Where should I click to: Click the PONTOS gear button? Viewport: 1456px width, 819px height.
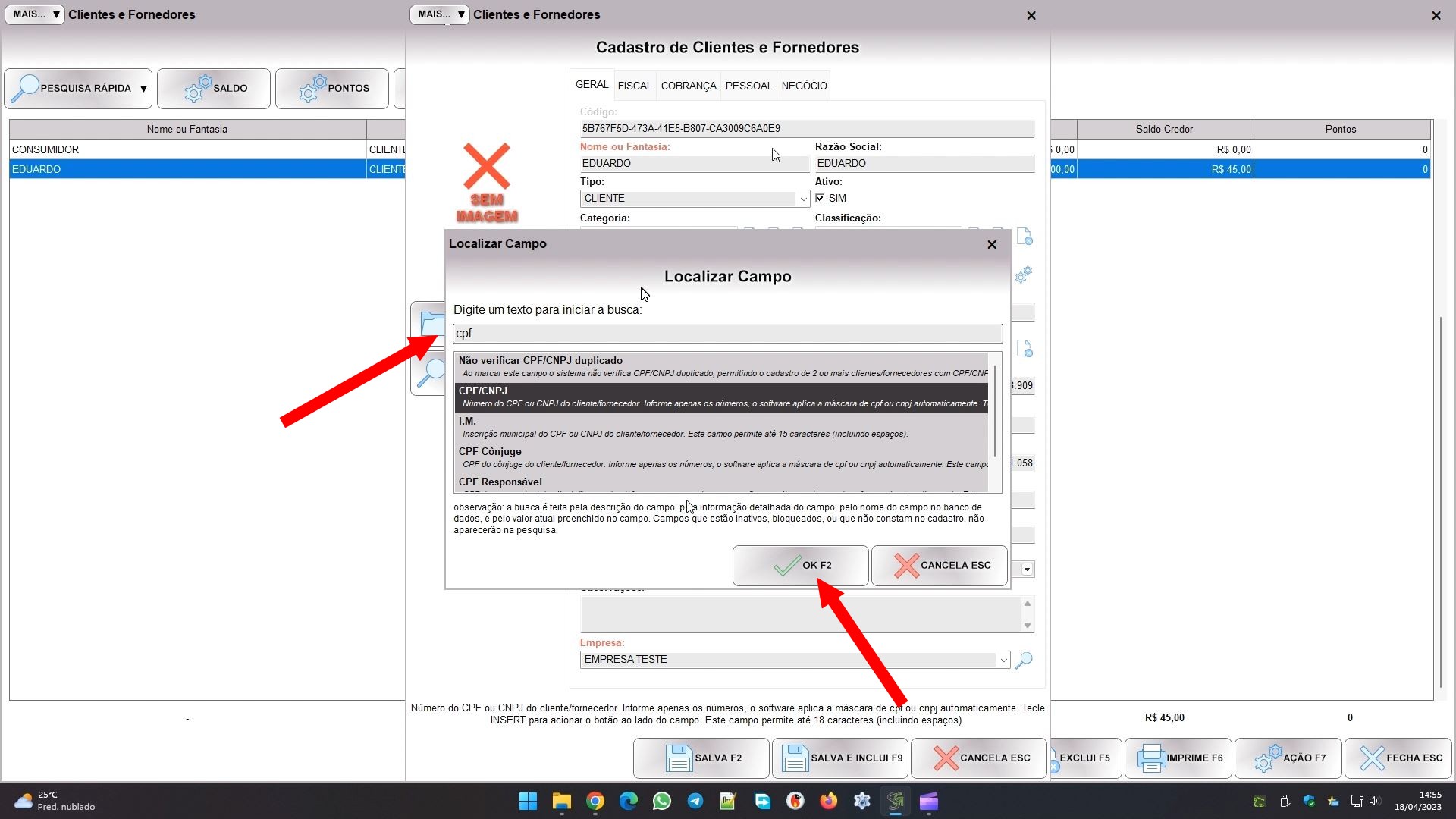point(332,89)
